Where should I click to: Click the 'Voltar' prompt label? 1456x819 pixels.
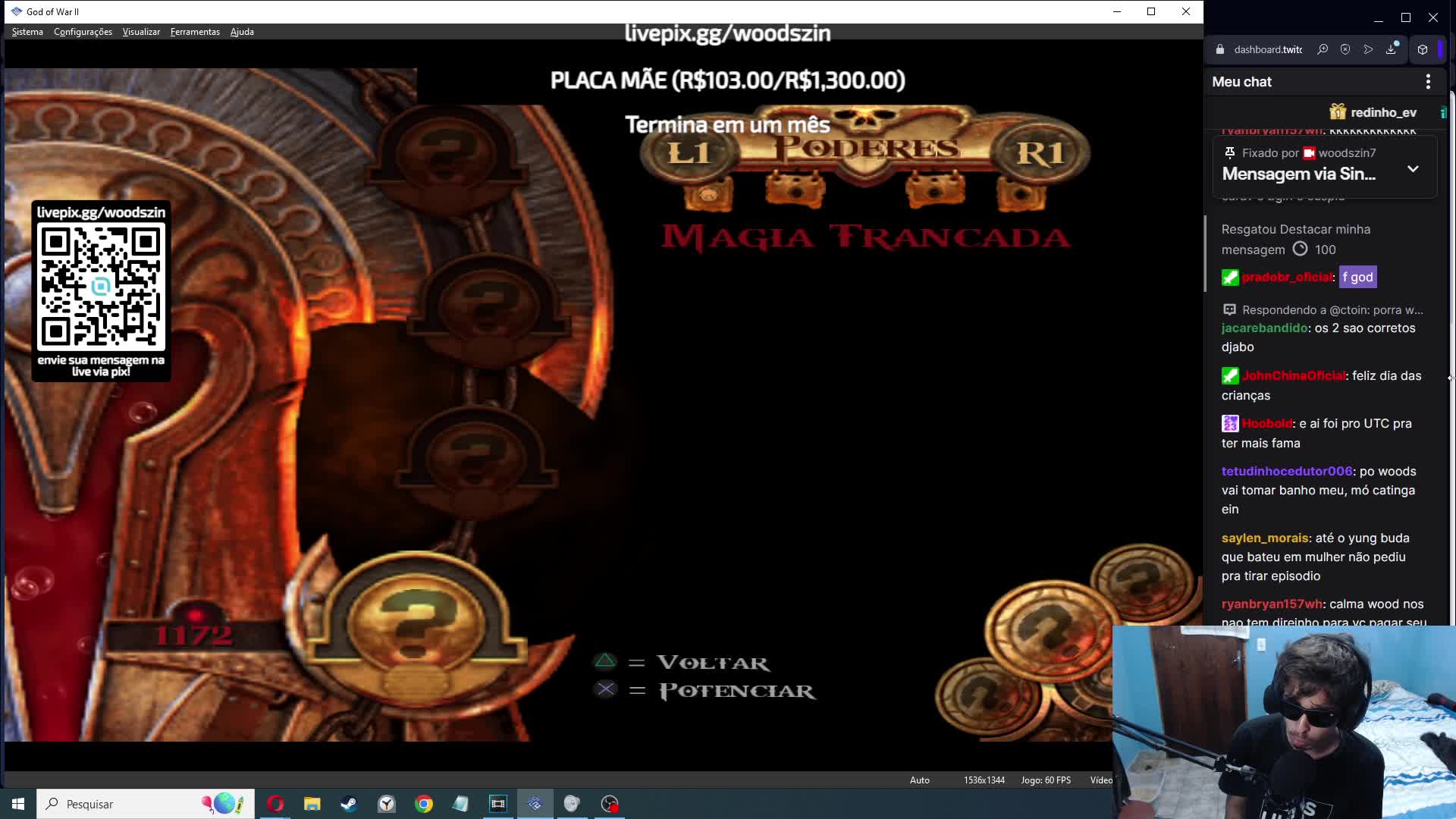pyautogui.click(x=713, y=662)
